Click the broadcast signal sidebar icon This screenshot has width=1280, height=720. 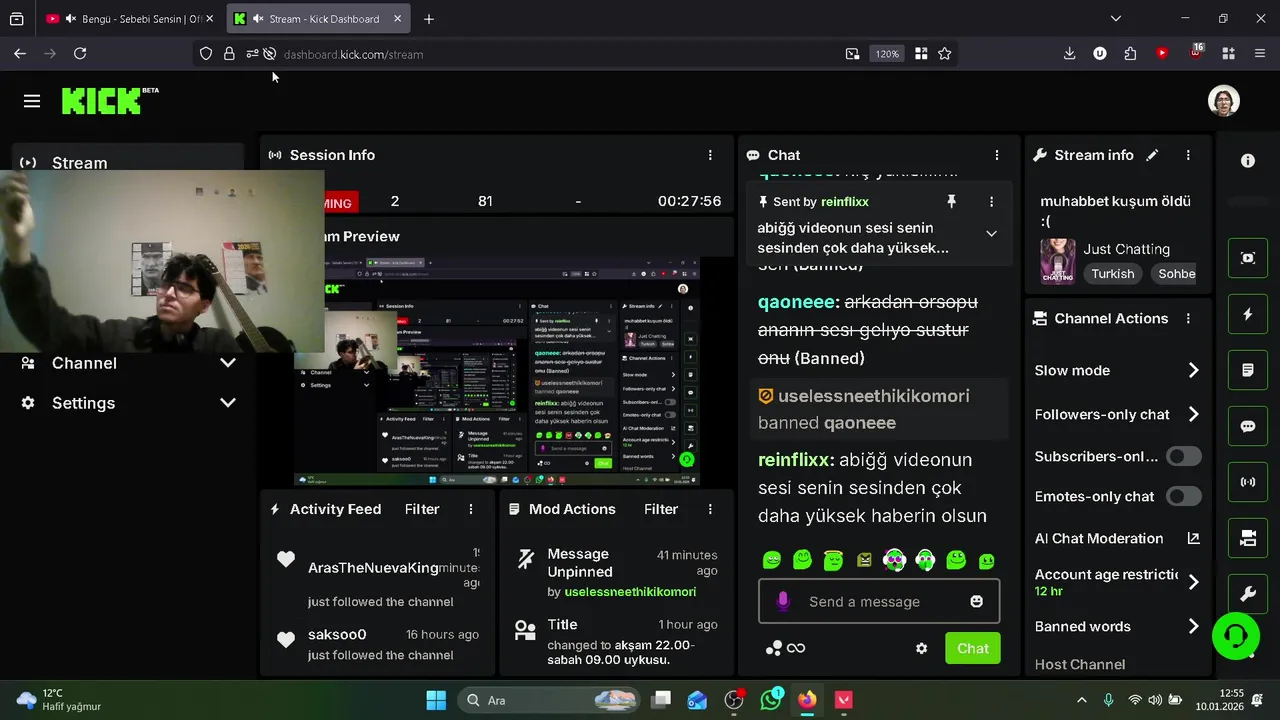(1248, 482)
